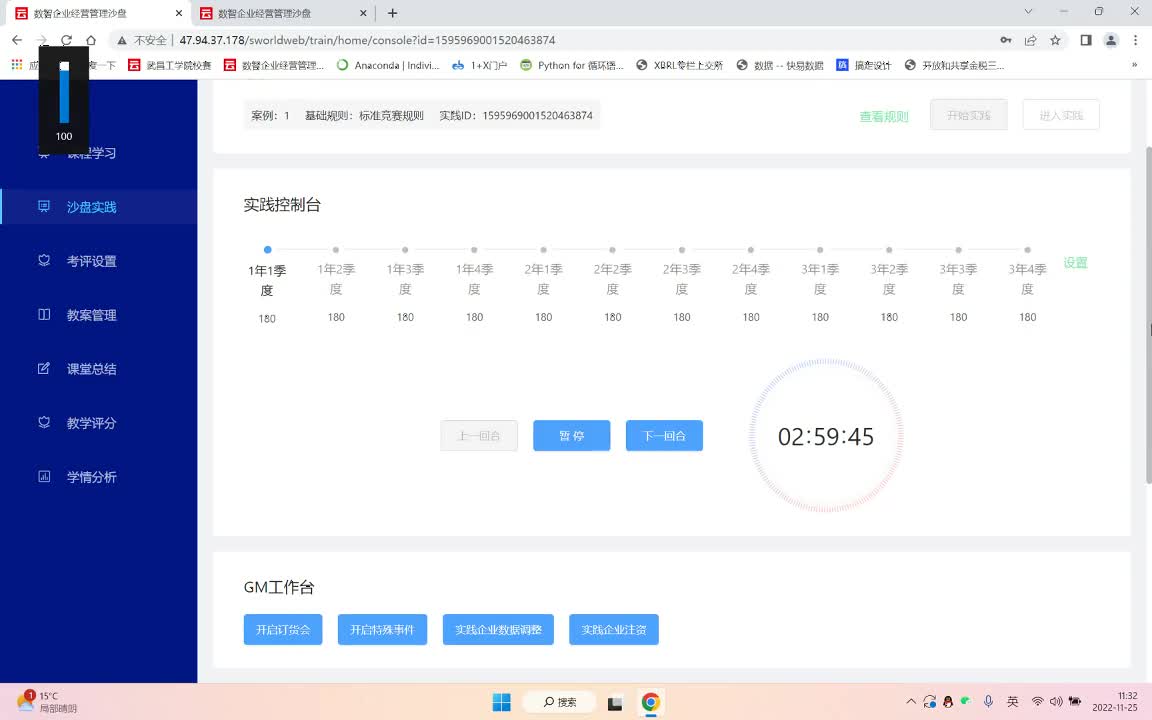
Task: Click the taskbar 搜索 search box
Action: pos(558,702)
